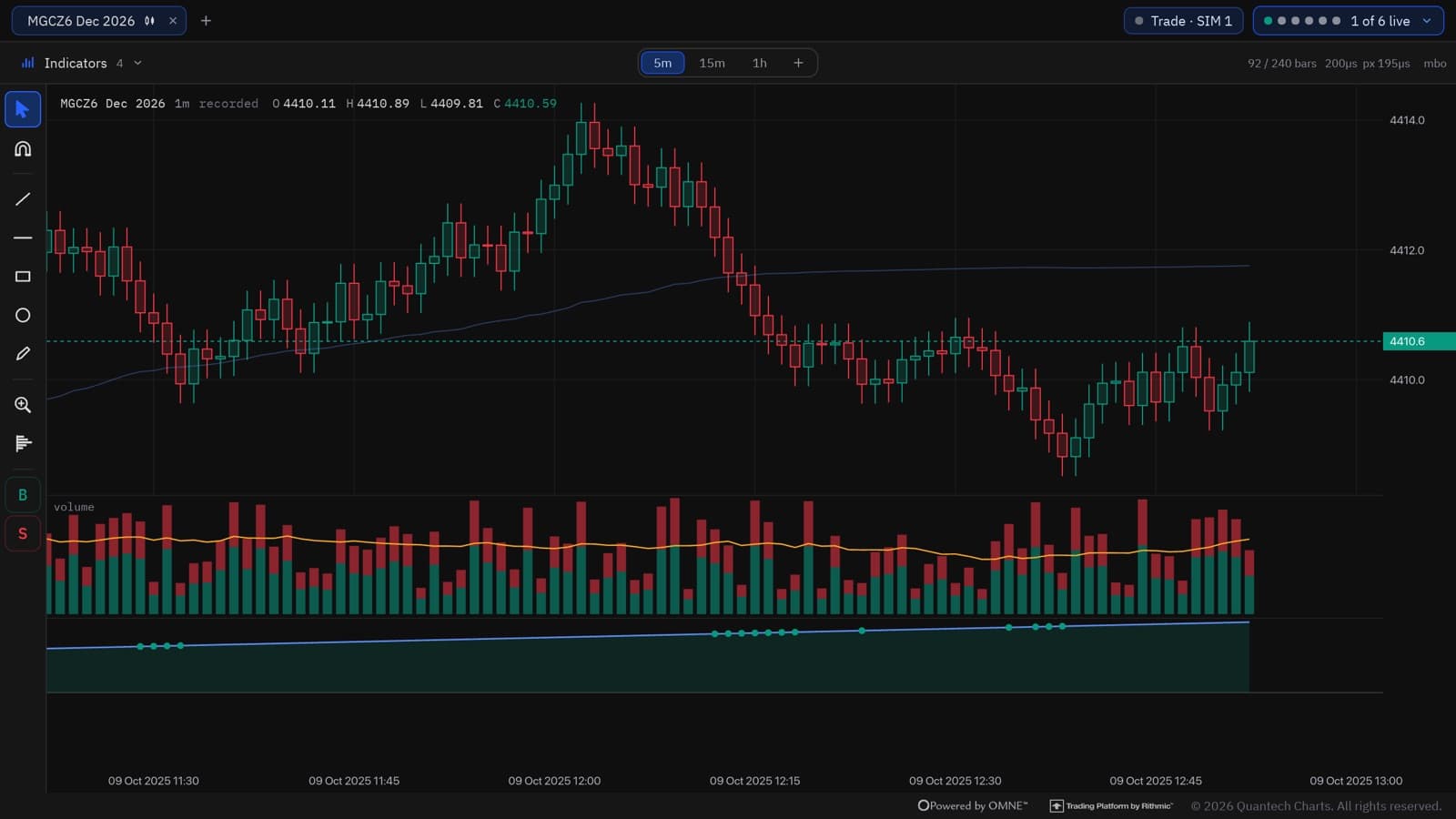Select the horizontal line tool
This screenshot has height=819, width=1456.
coord(23,238)
